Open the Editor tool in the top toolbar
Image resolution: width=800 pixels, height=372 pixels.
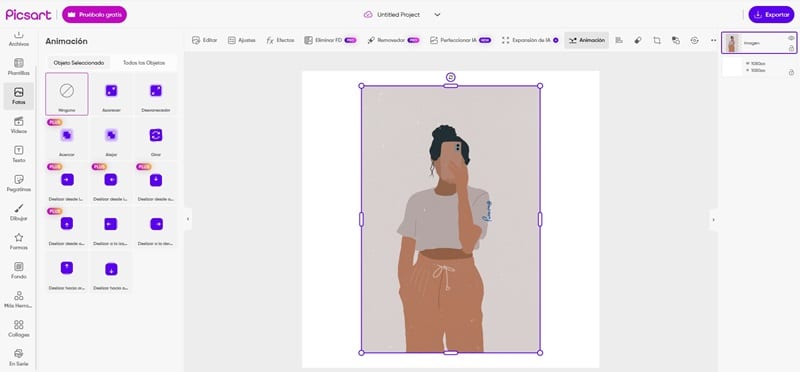205,40
